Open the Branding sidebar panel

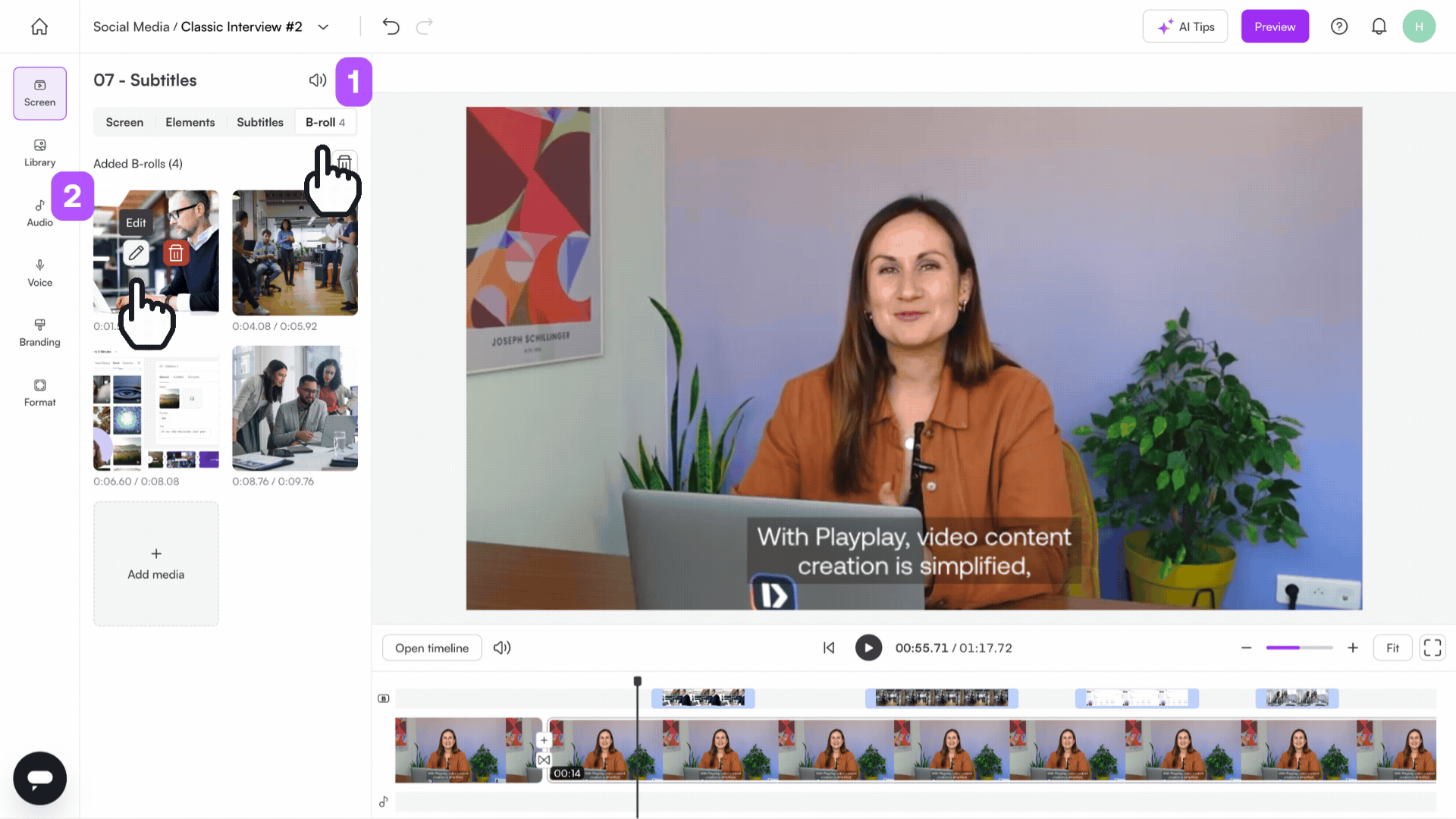(x=39, y=333)
